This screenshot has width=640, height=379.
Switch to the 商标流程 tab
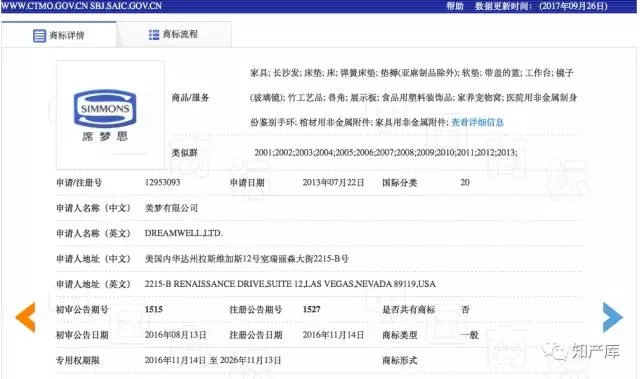[x=174, y=35]
